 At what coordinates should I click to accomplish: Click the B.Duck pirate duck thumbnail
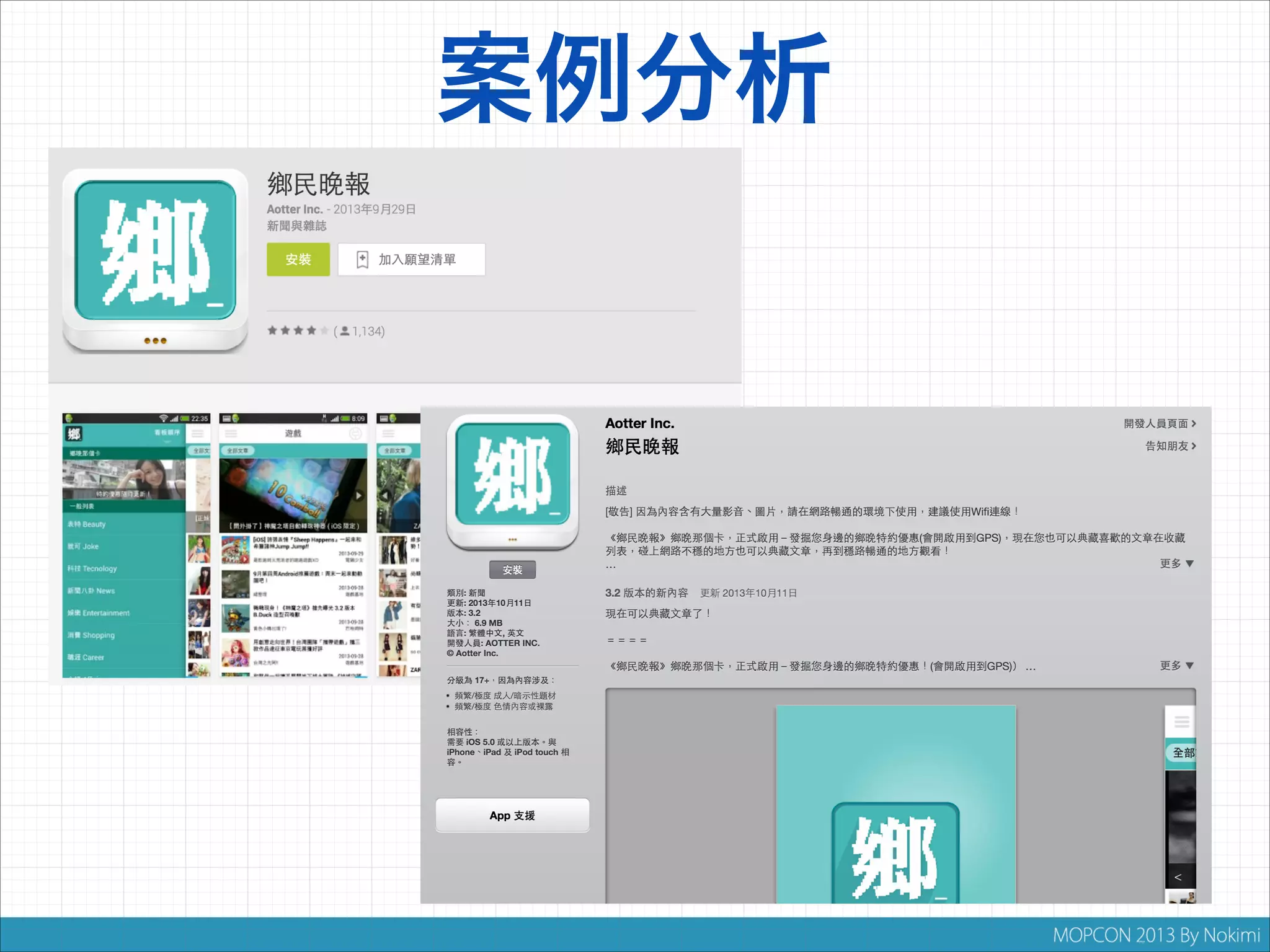[x=236, y=618]
